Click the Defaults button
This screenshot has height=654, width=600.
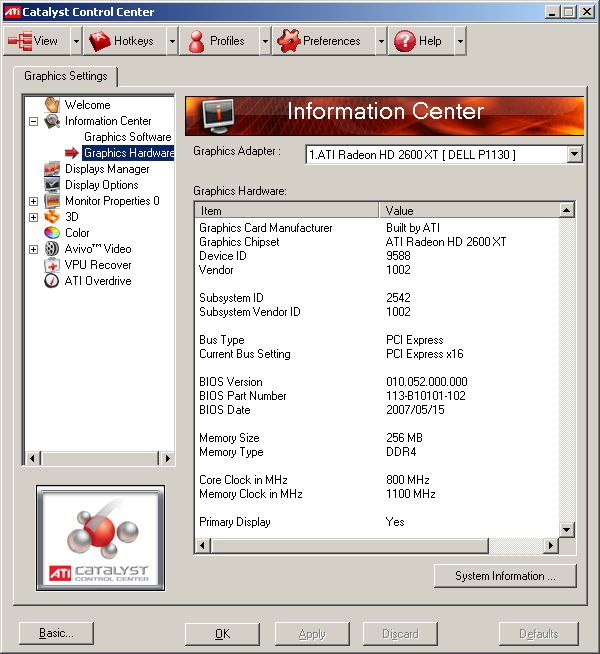[539, 634]
